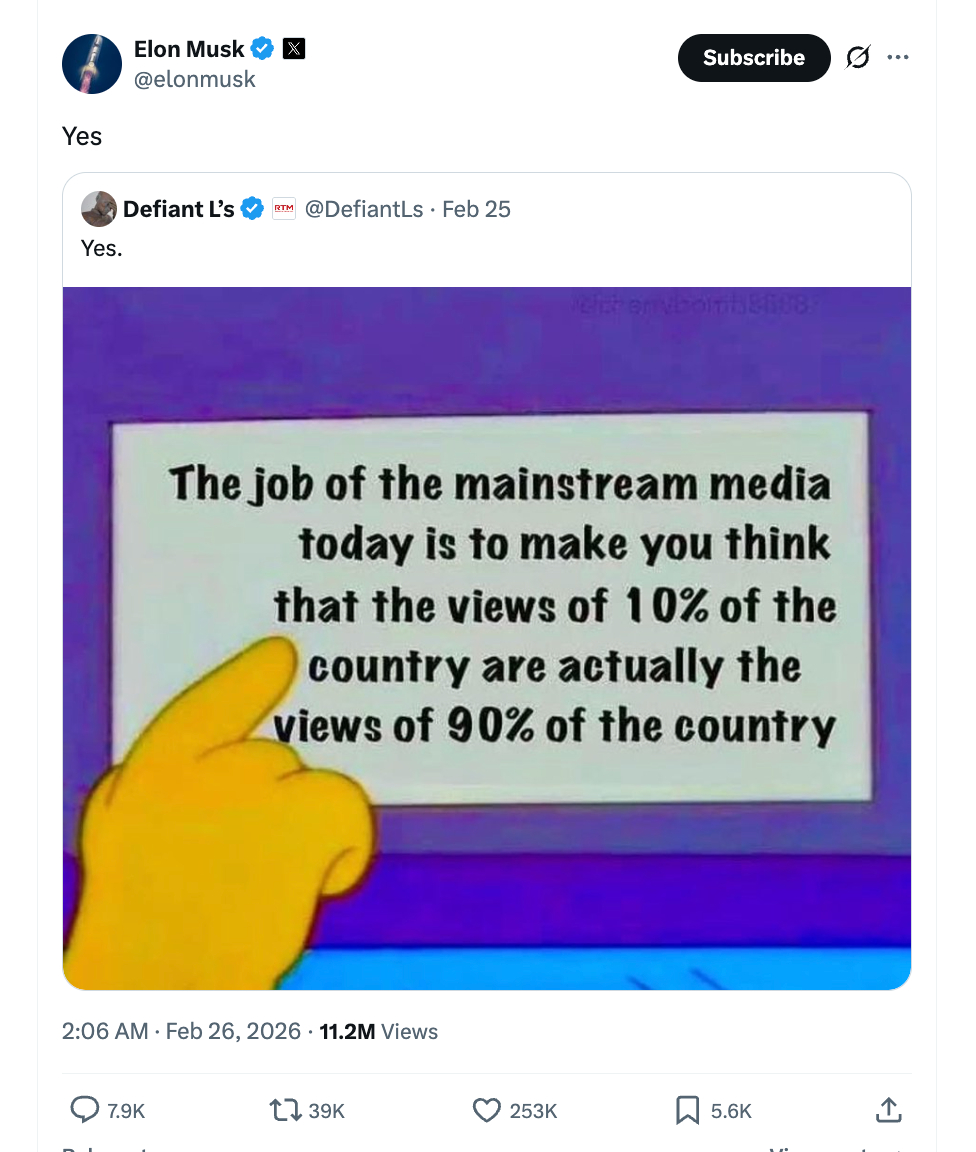Screen dimensions: 976x1152
Task: Open the @DefiantLs handle in quoted post
Action: pyautogui.click(x=363, y=209)
